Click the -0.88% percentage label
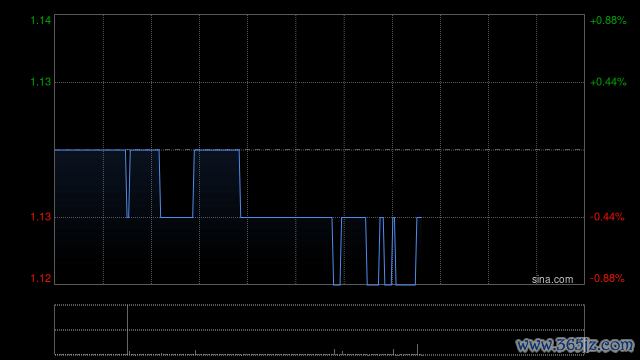Screen dimensions: 640x360 pos(607,278)
